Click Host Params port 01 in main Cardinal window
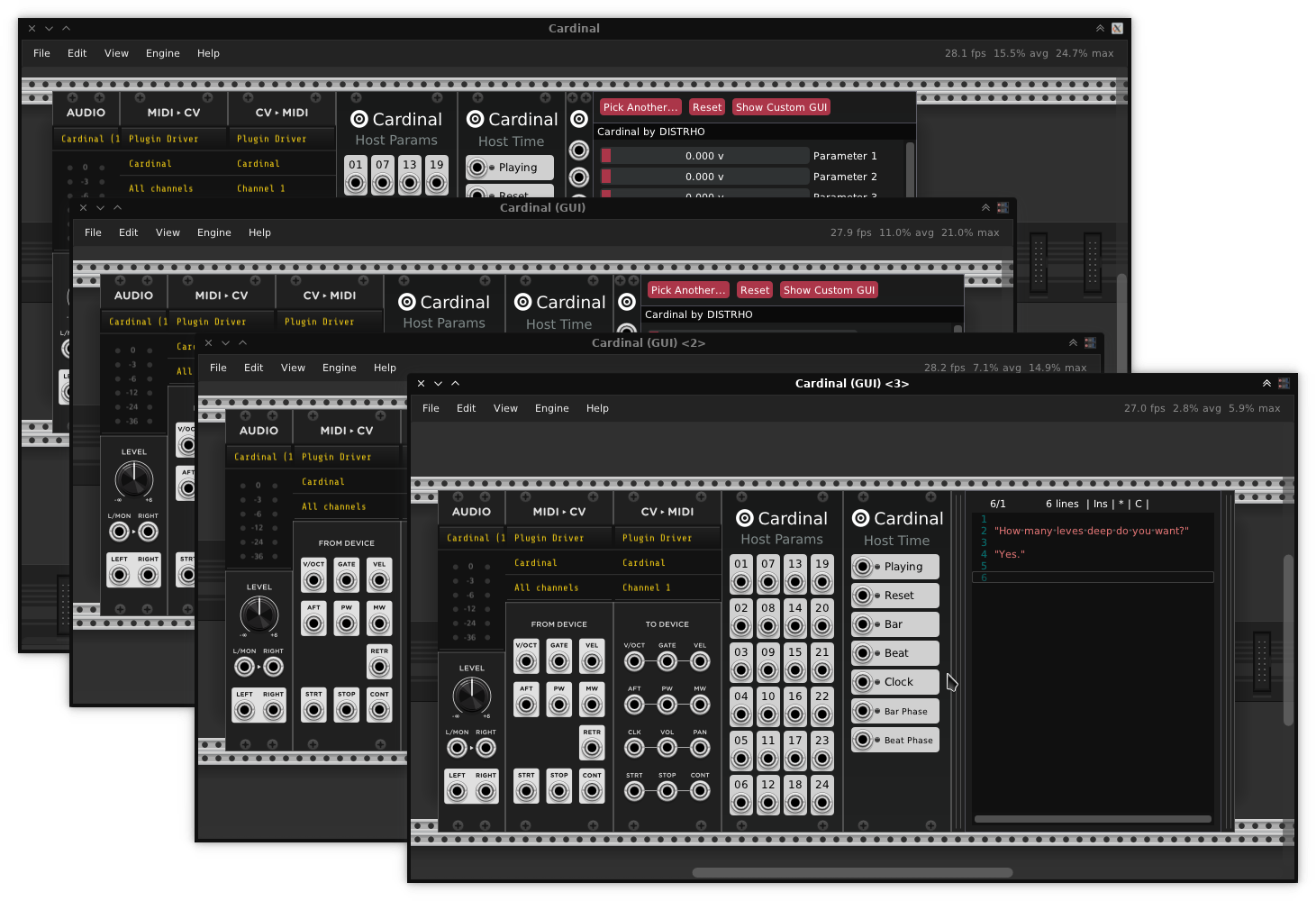This screenshot has width=1316, height=901. [x=356, y=183]
